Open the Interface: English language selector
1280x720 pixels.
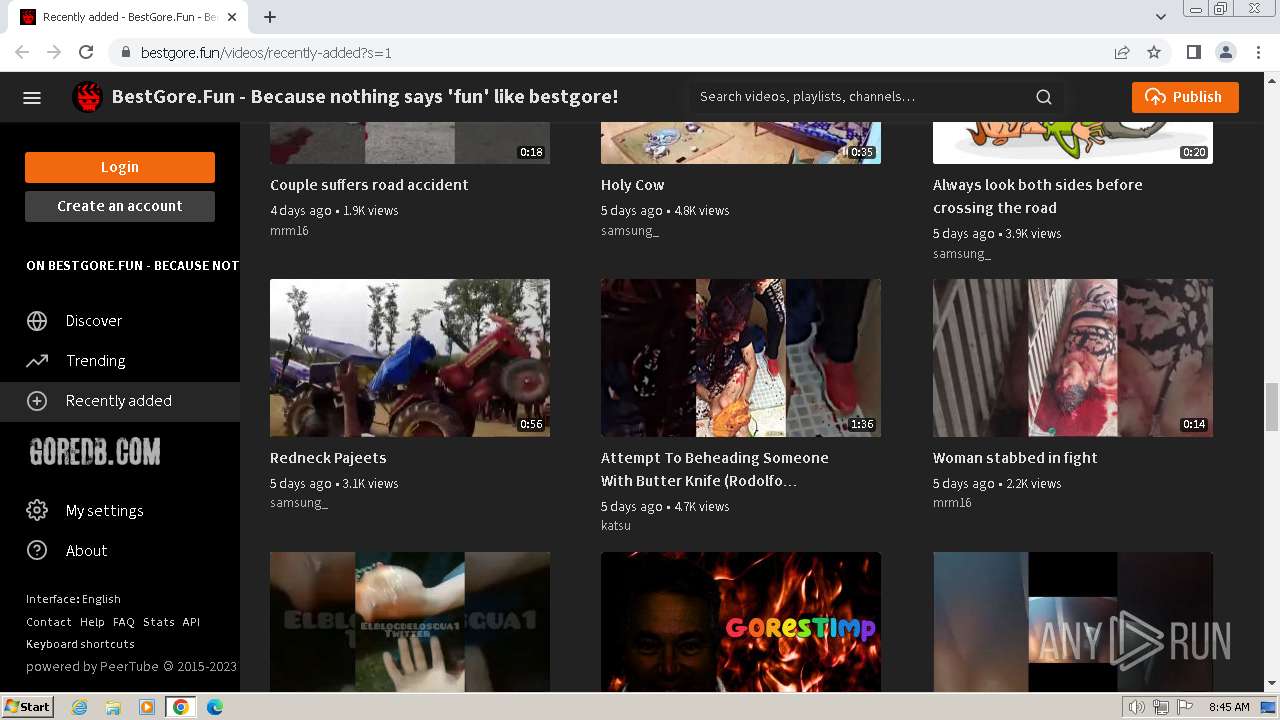(73, 599)
